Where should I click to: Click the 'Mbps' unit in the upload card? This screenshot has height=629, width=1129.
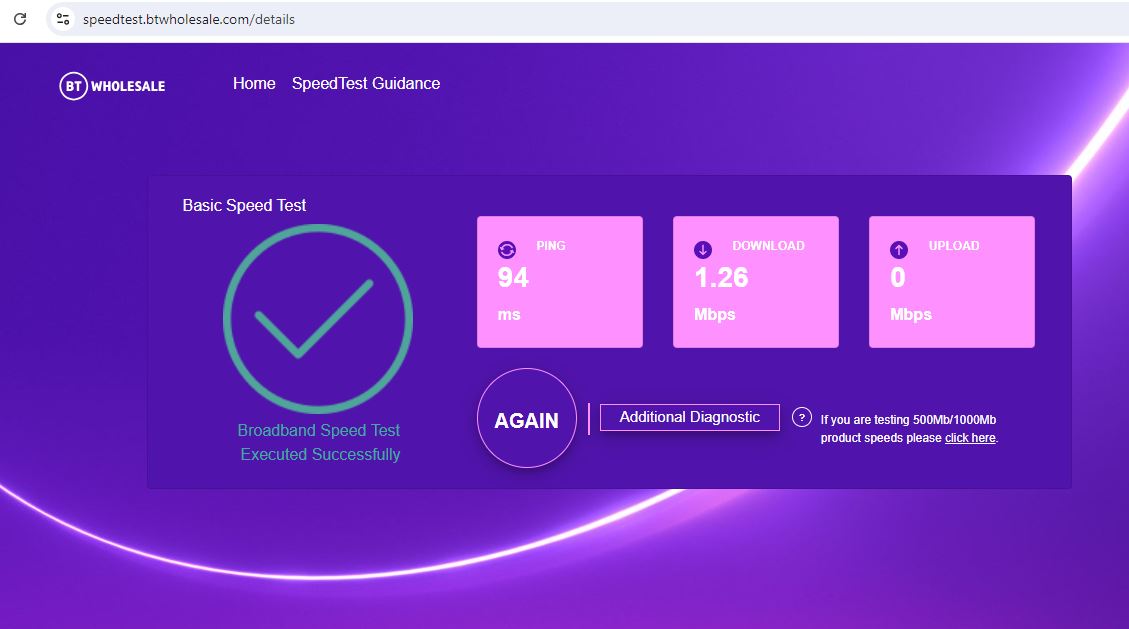(x=911, y=314)
